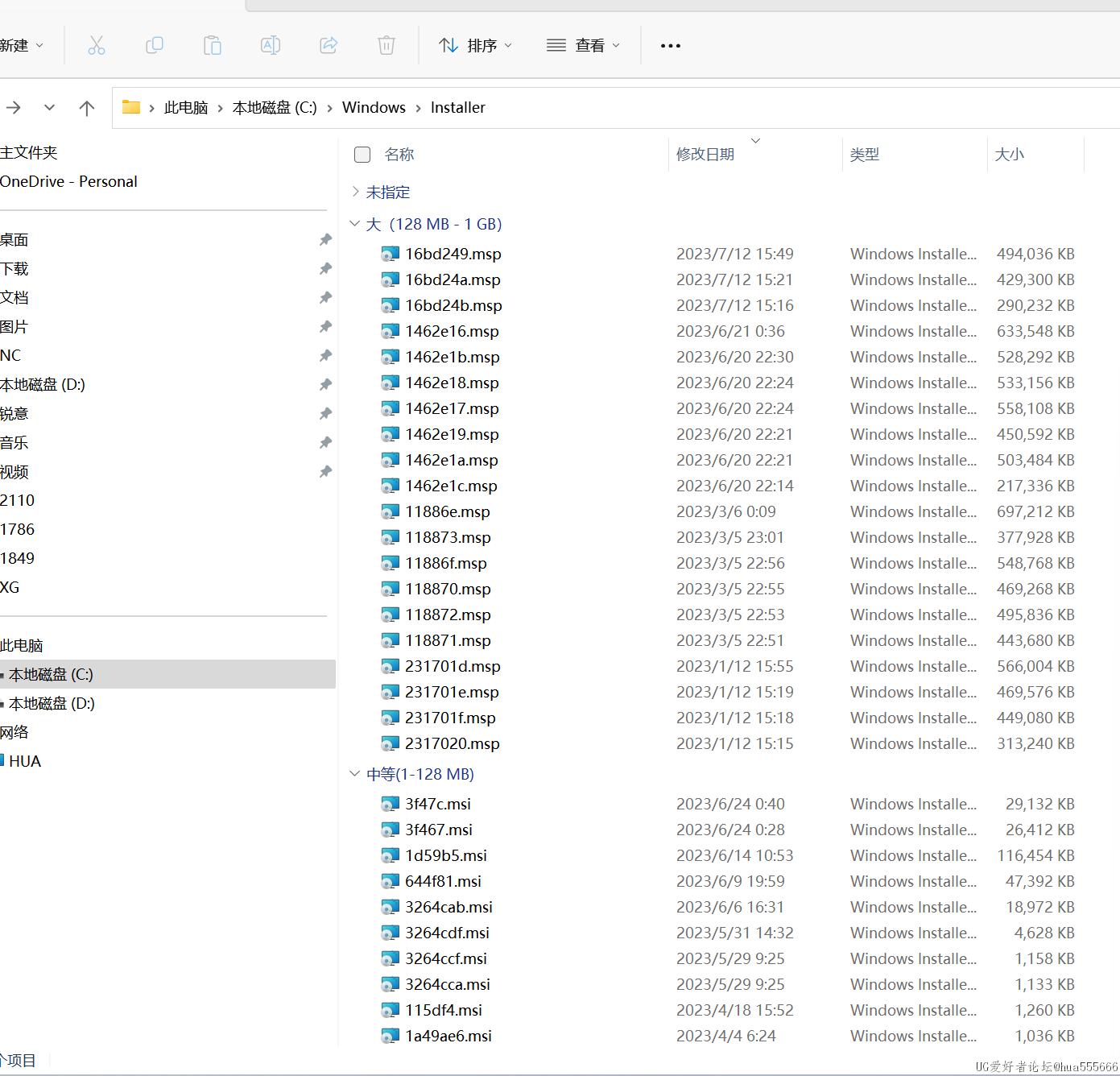
Task: Click the Copy icon in toolbar
Action: point(155,45)
